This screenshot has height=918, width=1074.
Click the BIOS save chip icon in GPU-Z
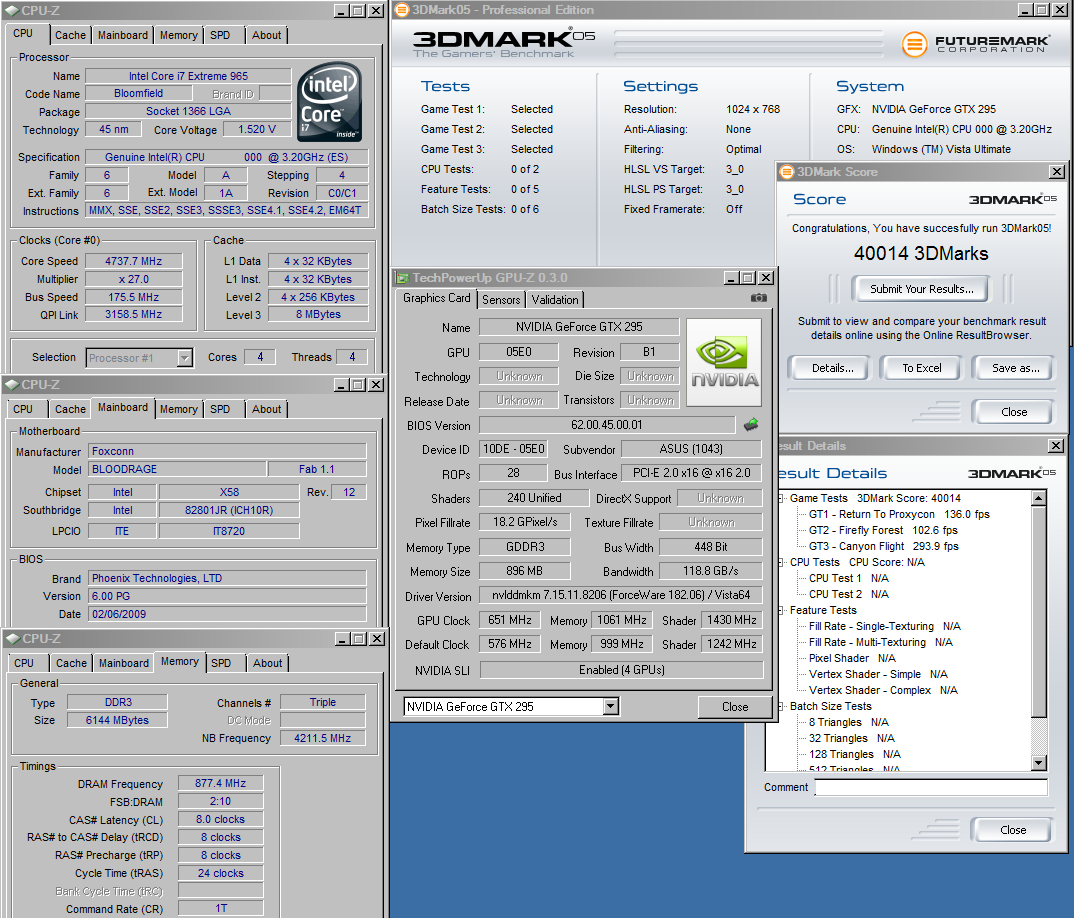click(x=751, y=425)
